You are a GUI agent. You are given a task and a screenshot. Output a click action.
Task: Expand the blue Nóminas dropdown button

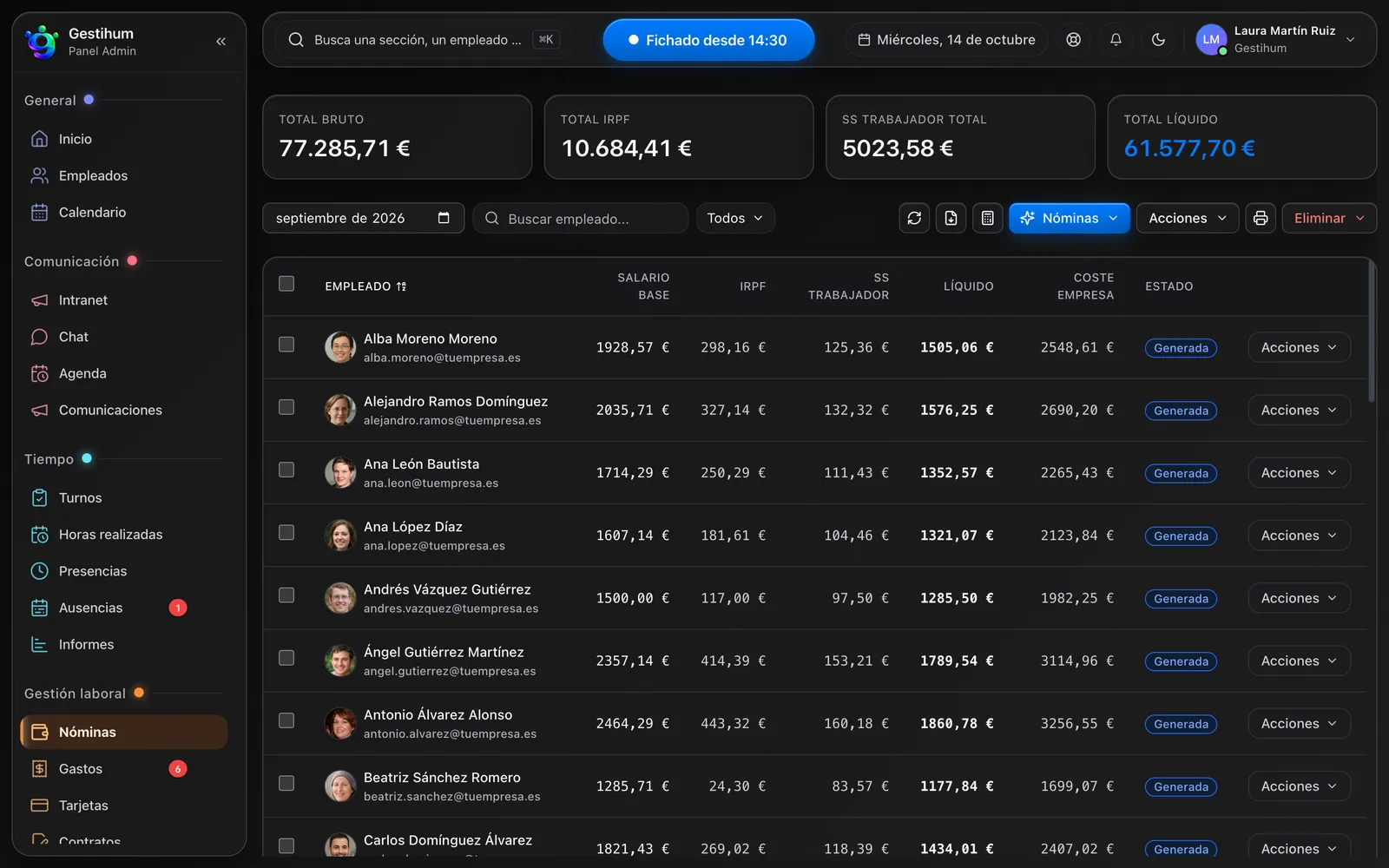1070,218
